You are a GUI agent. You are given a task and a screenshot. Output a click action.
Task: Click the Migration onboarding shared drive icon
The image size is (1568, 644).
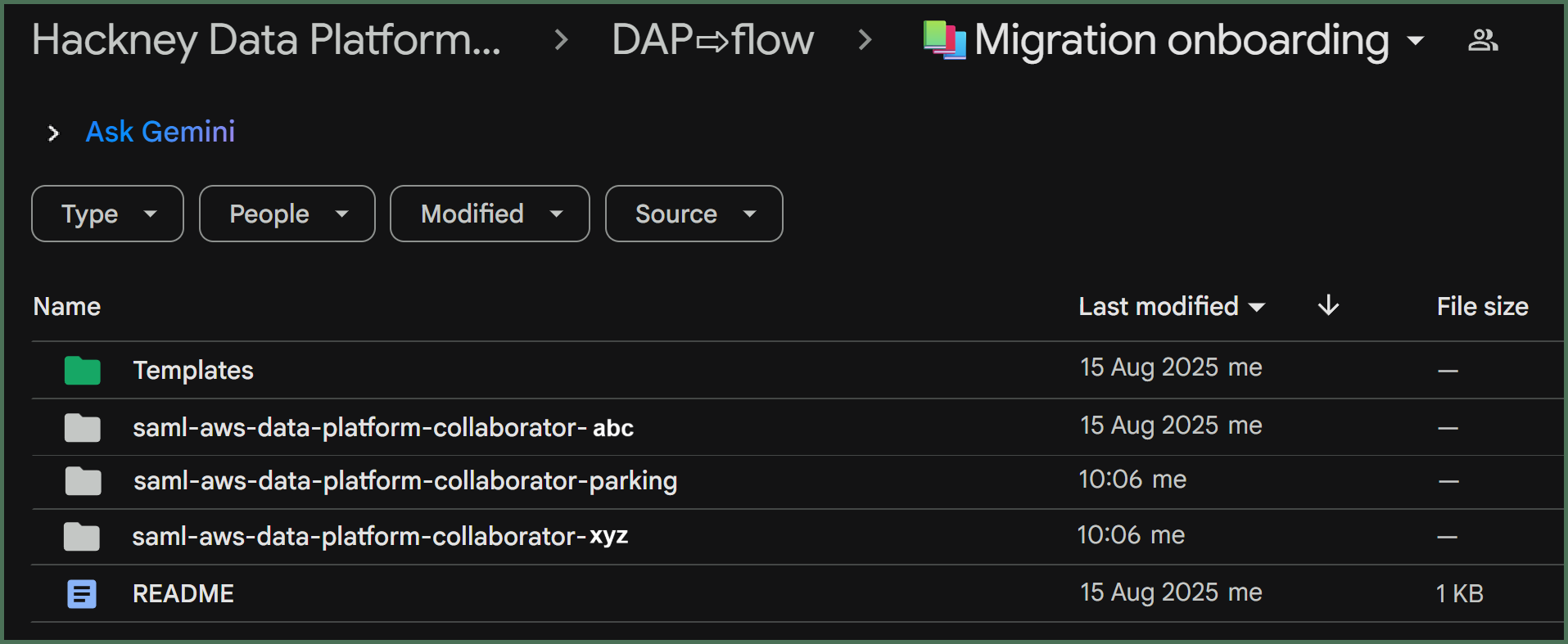tap(944, 40)
